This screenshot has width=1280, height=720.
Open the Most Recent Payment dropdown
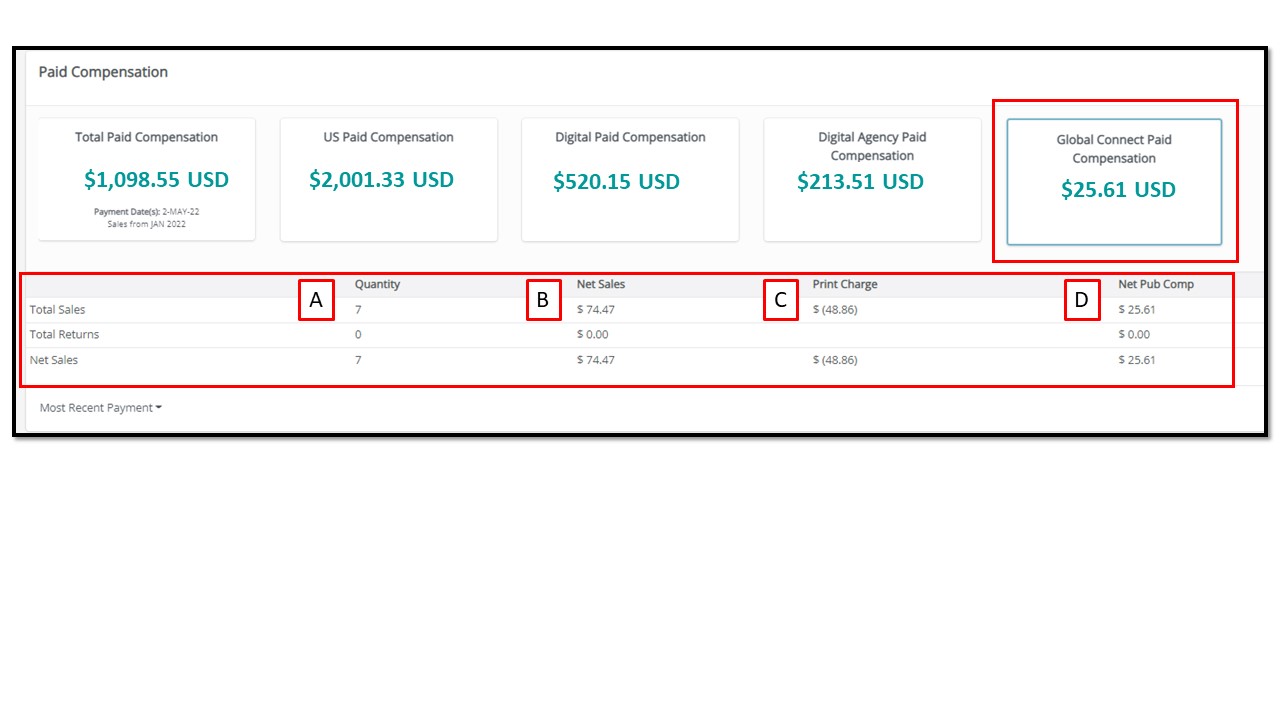[x=100, y=408]
